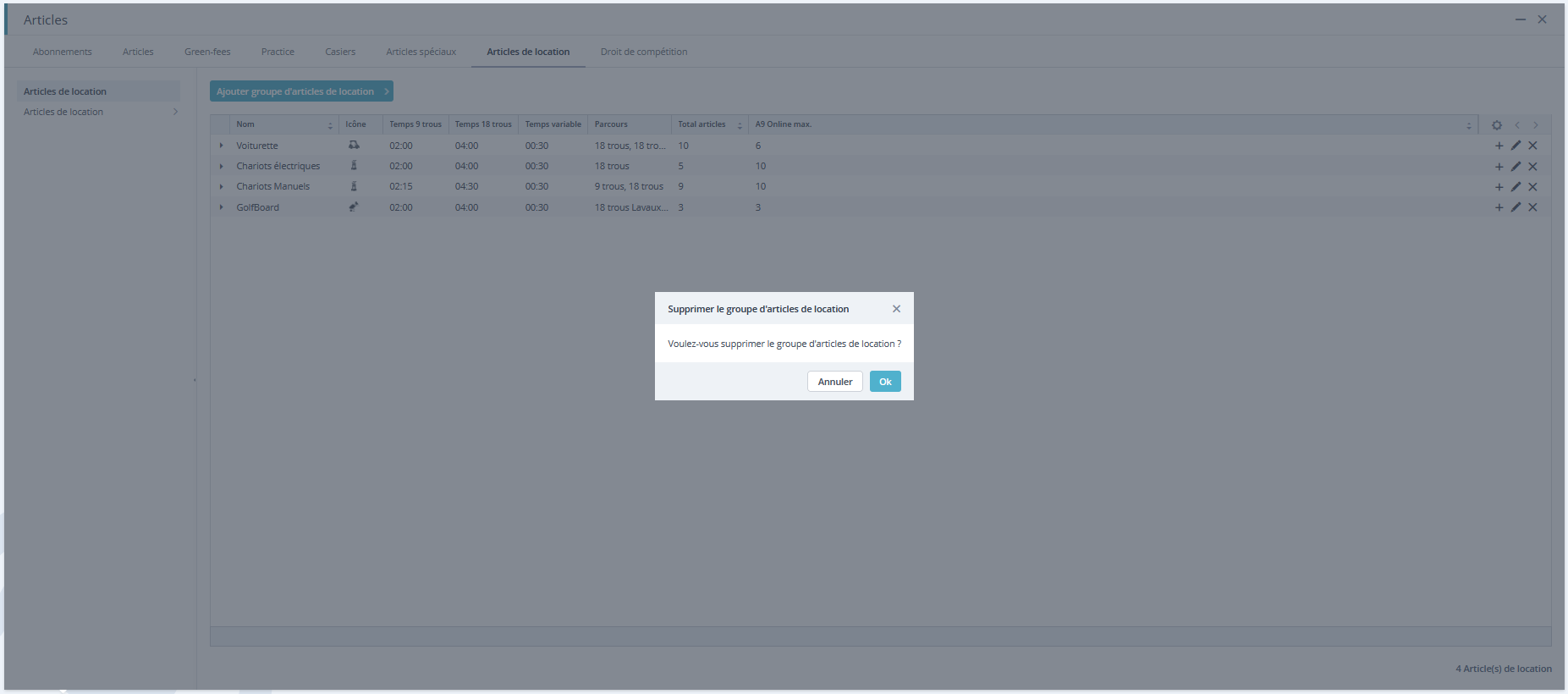Image resolution: width=1568 pixels, height=694 pixels.
Task: Expand the Chariots électriques row
Action: click(222, 166)
